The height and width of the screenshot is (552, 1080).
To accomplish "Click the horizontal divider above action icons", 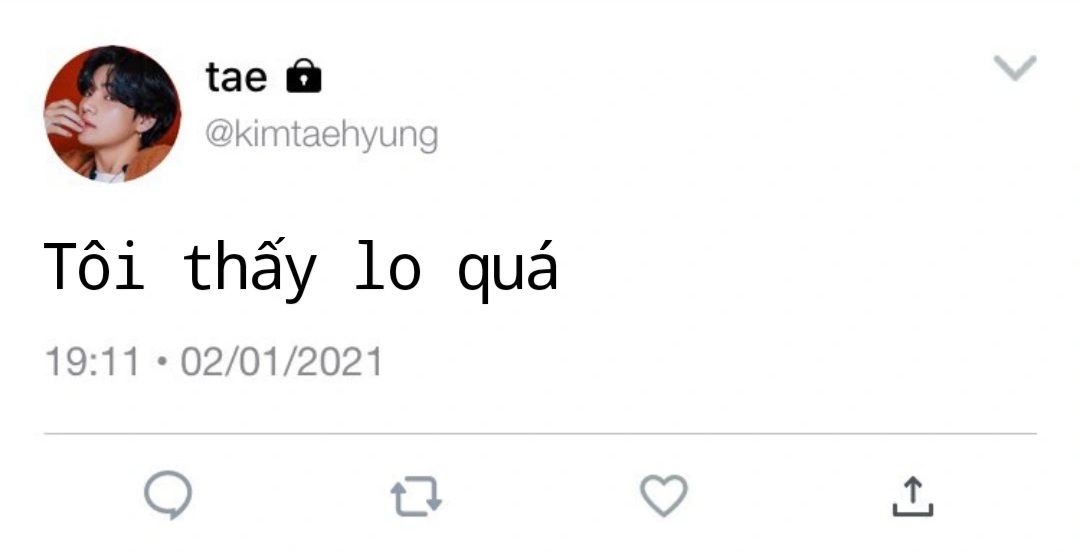I will 540,434.
